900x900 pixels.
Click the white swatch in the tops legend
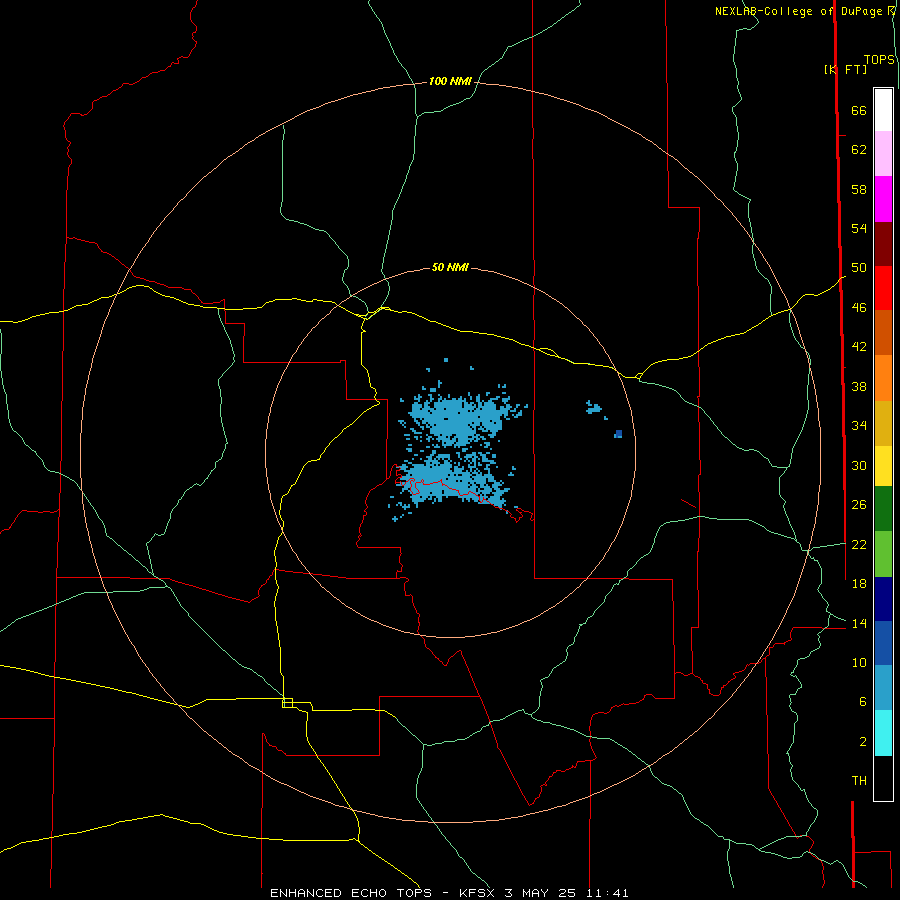point(883,110)
